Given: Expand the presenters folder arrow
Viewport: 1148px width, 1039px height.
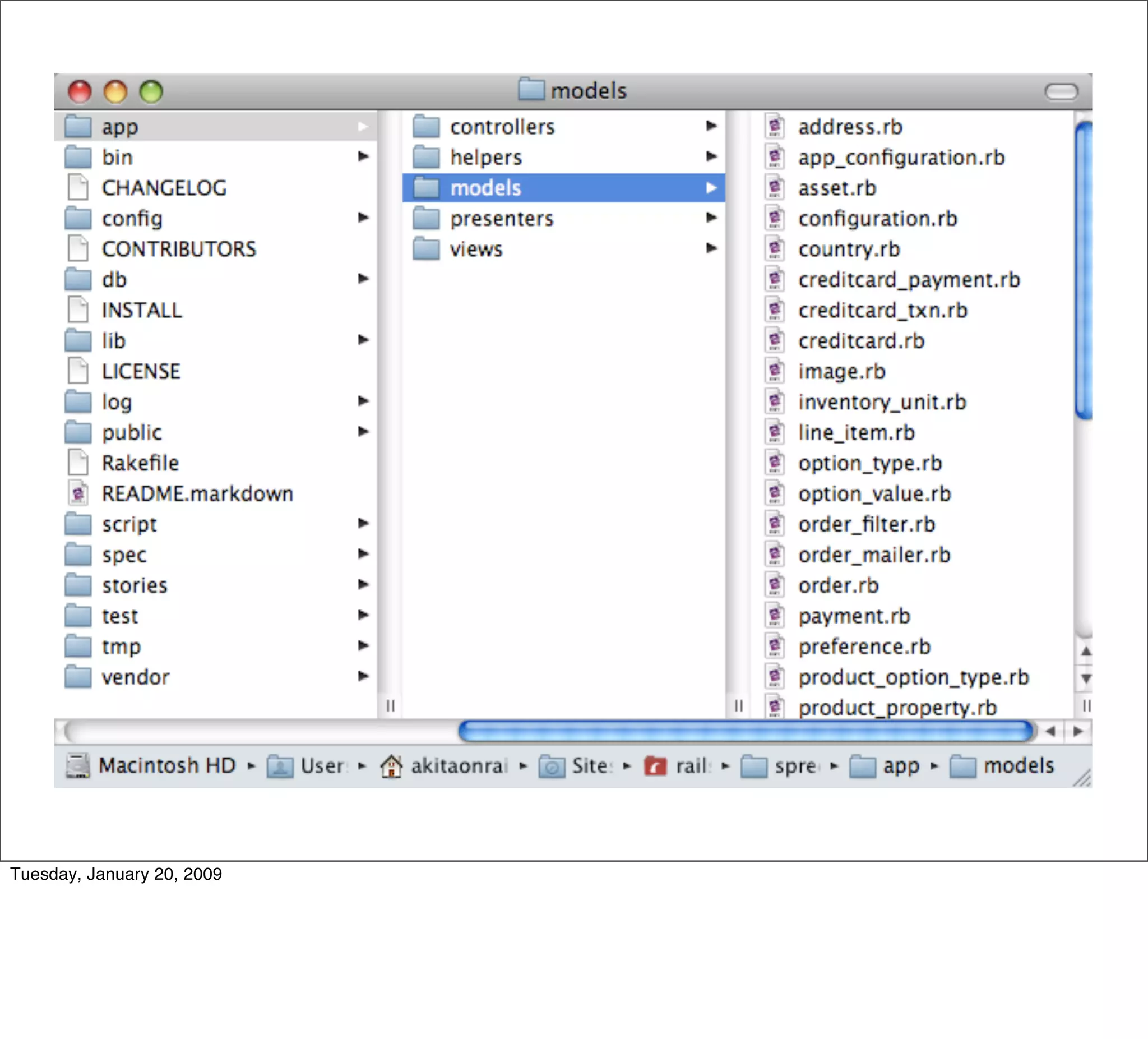Looking at the screenshot, I should coord(711,218).
